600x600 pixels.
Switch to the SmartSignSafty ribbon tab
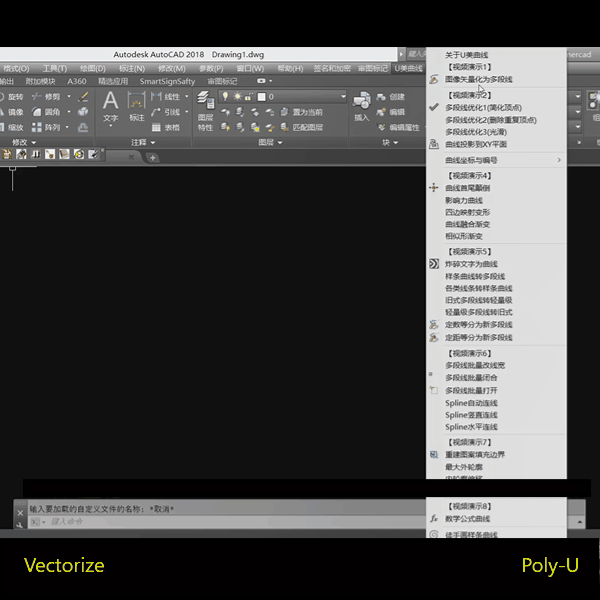pyautogui.click(x=167, y=81)
